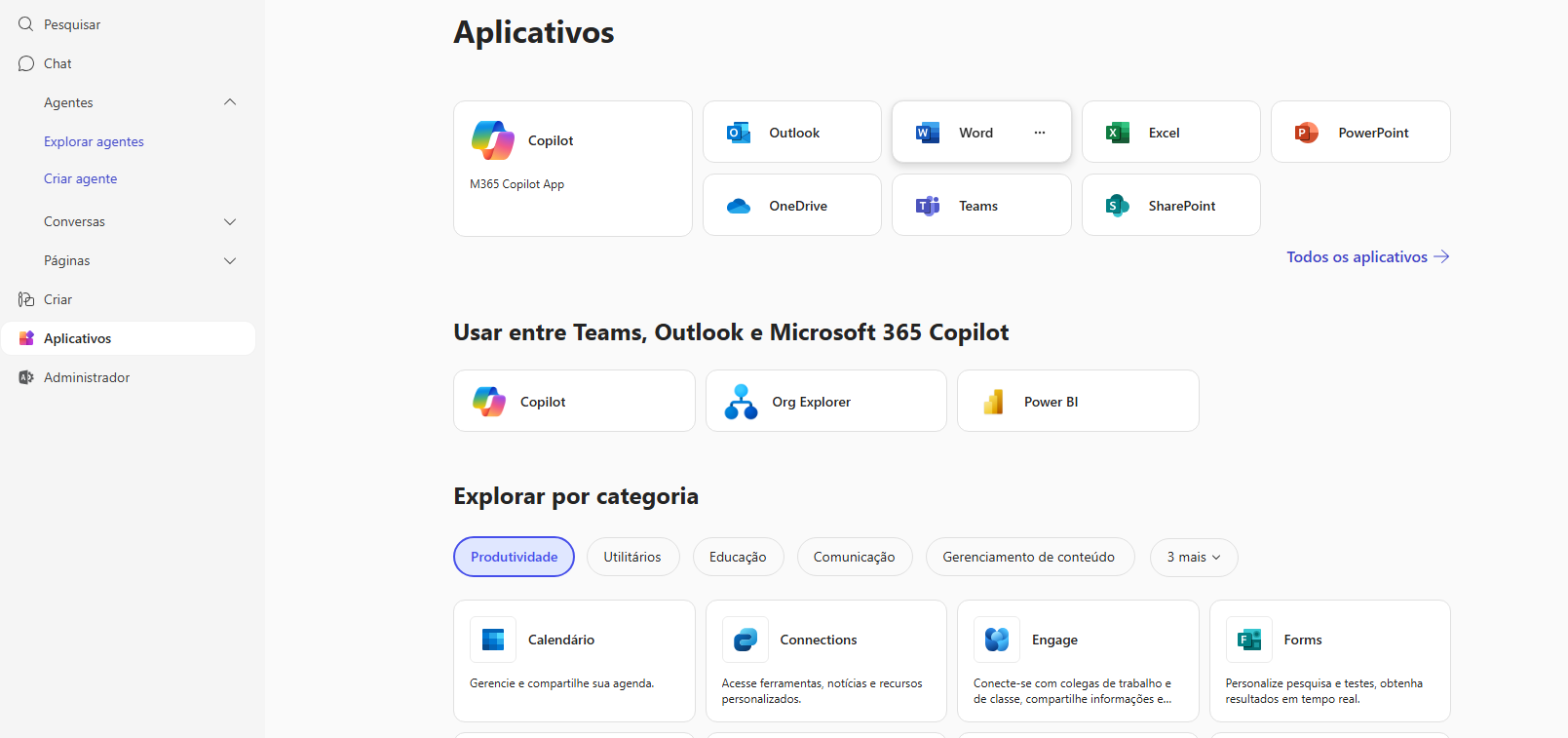Click the Word icon
Viewport: 1568px width, 738px height.
coord(928,133)
